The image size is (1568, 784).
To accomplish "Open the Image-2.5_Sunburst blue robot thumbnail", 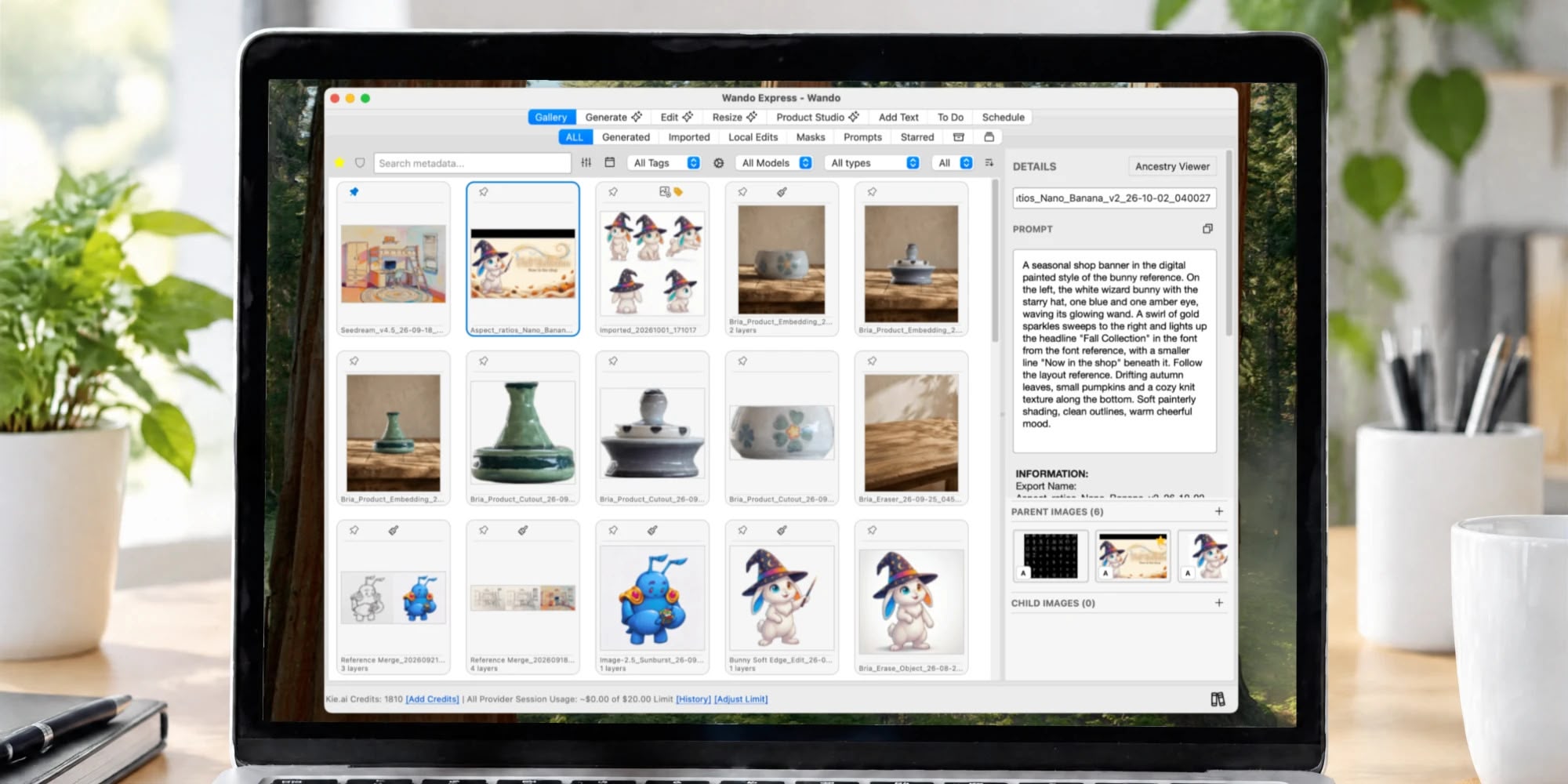I will 652,599.
